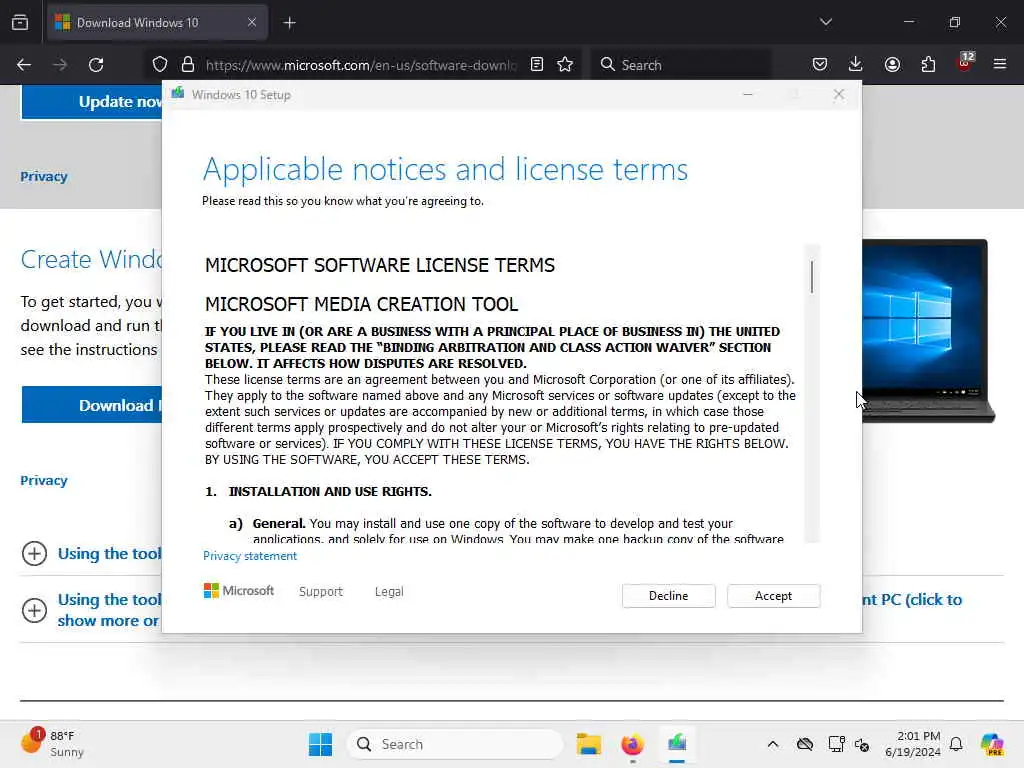Click the Download button on webpage
Screen dimensions: 1024x768
click(91, 405)
